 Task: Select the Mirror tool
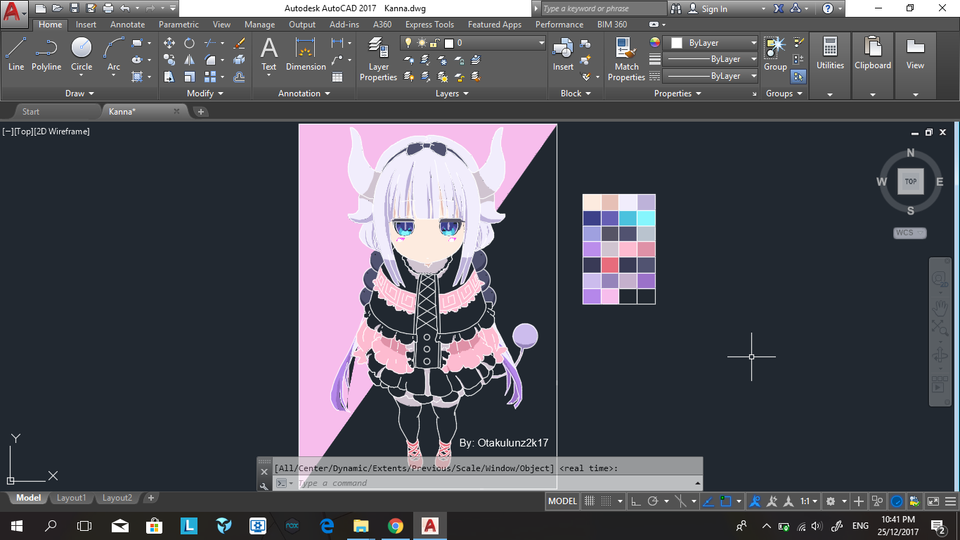(x=189, y=60)
